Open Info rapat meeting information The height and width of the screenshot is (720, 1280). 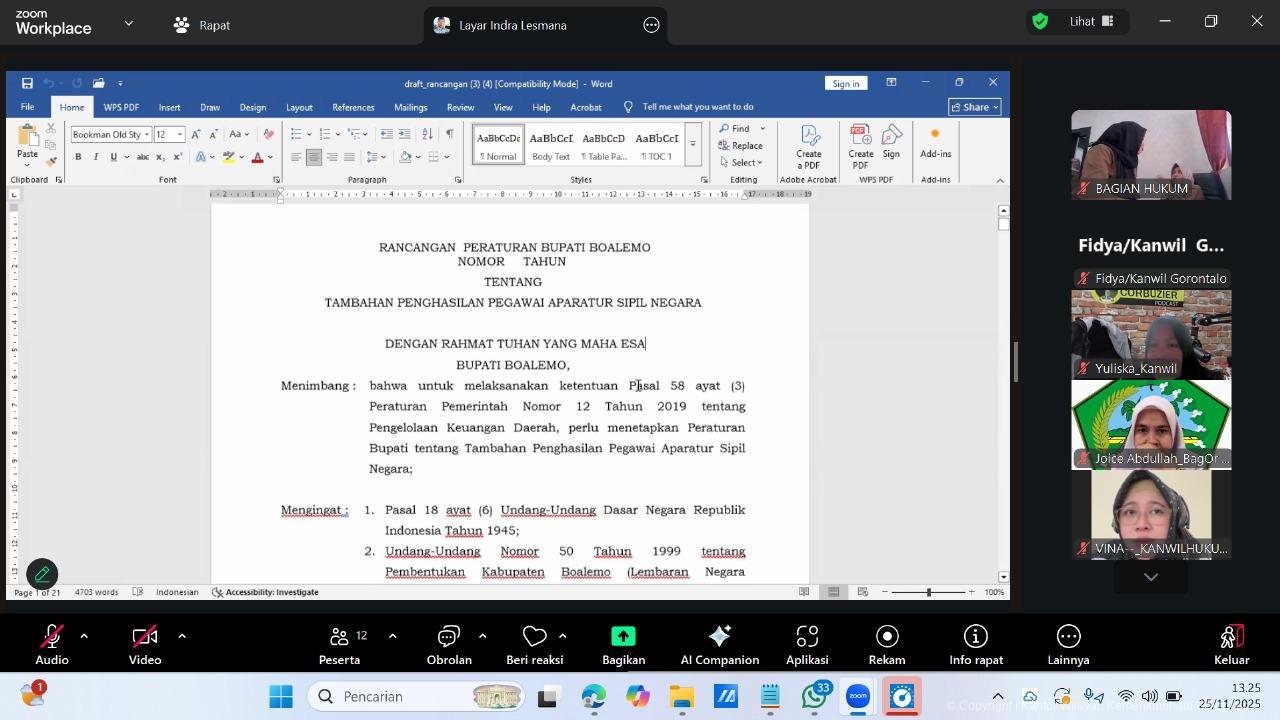tap(975, 645)
